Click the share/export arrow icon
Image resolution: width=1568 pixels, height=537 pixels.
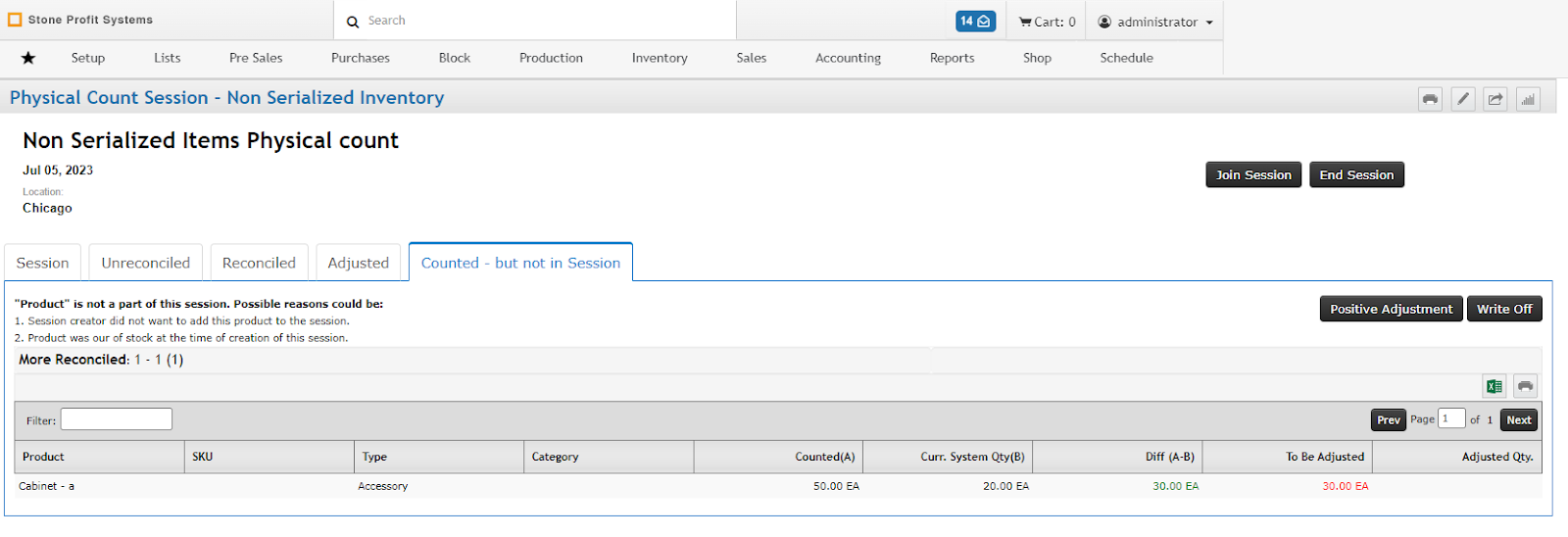1495,99
